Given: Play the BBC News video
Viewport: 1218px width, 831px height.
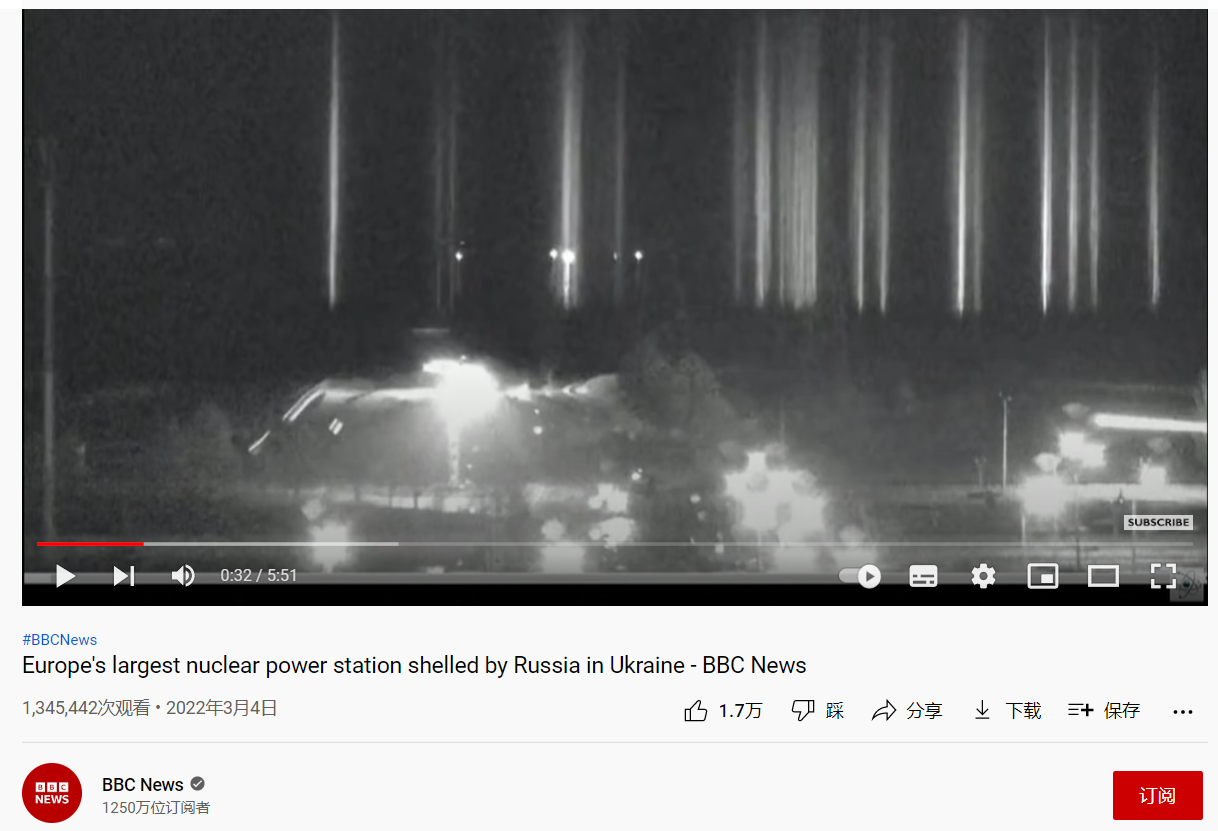Looking at the screenshot, I should pos(65,576).
